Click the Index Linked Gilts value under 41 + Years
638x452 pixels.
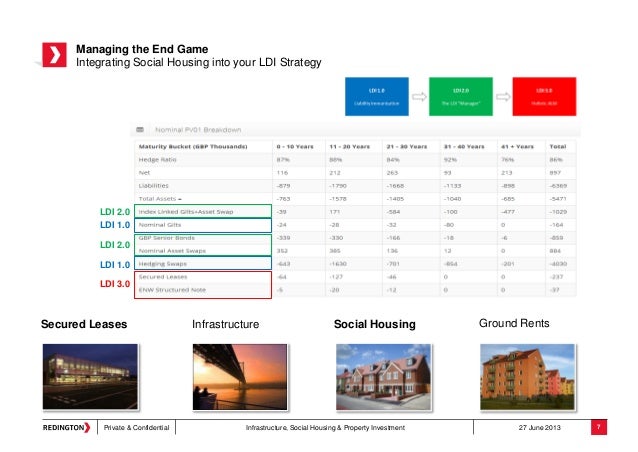click(508, 212)
